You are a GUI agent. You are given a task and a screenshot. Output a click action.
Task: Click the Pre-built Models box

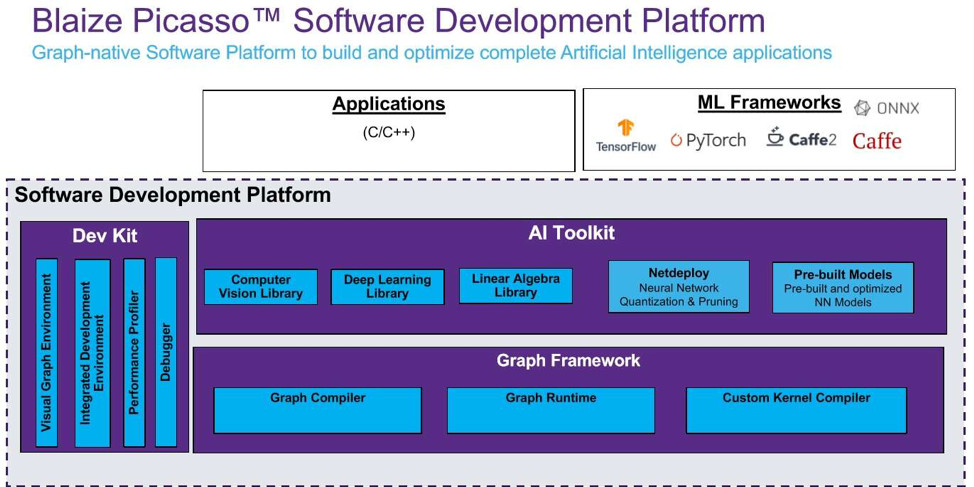point(843,288)
